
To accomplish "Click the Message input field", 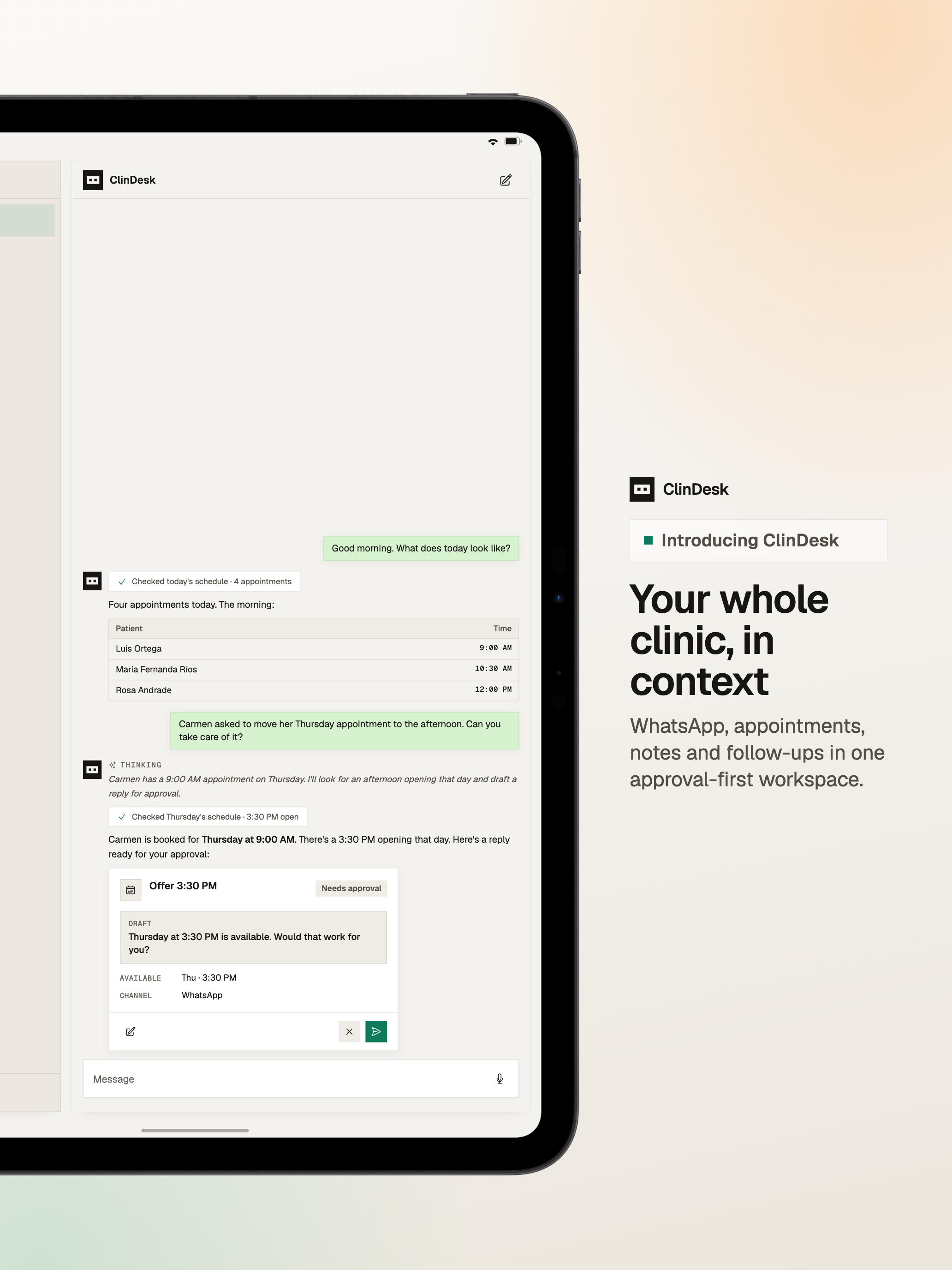I will [301, 1079].
